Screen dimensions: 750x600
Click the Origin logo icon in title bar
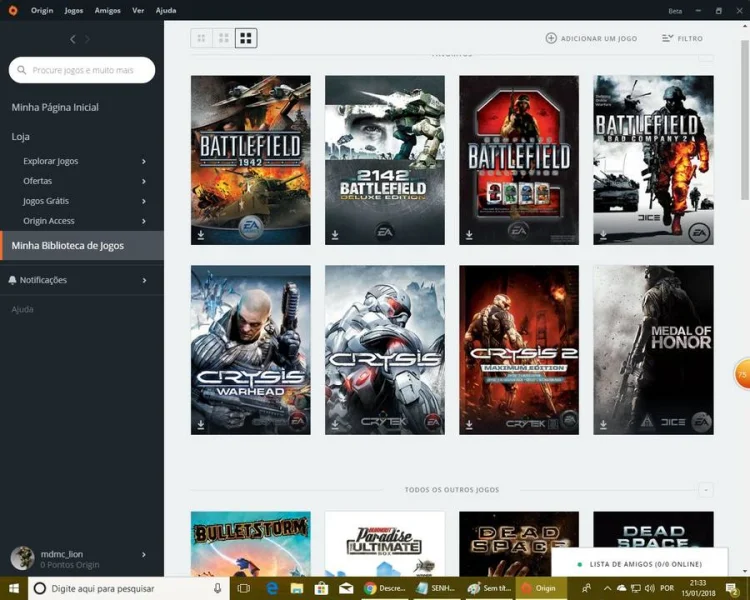pyautogui.click(x=13, y=10)
